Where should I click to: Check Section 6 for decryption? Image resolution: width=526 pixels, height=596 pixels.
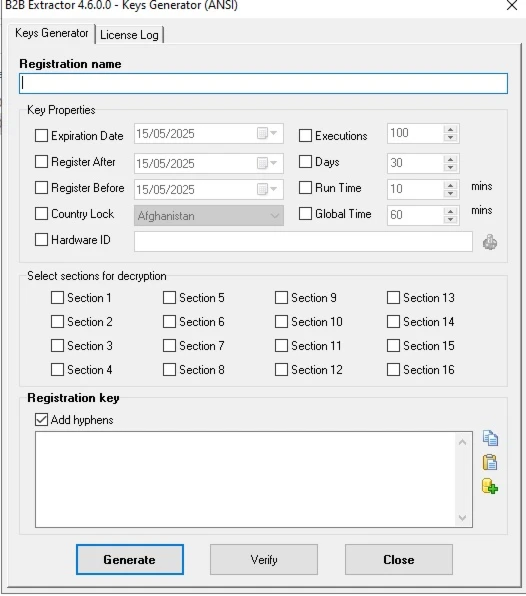click(x=169, y=322)
